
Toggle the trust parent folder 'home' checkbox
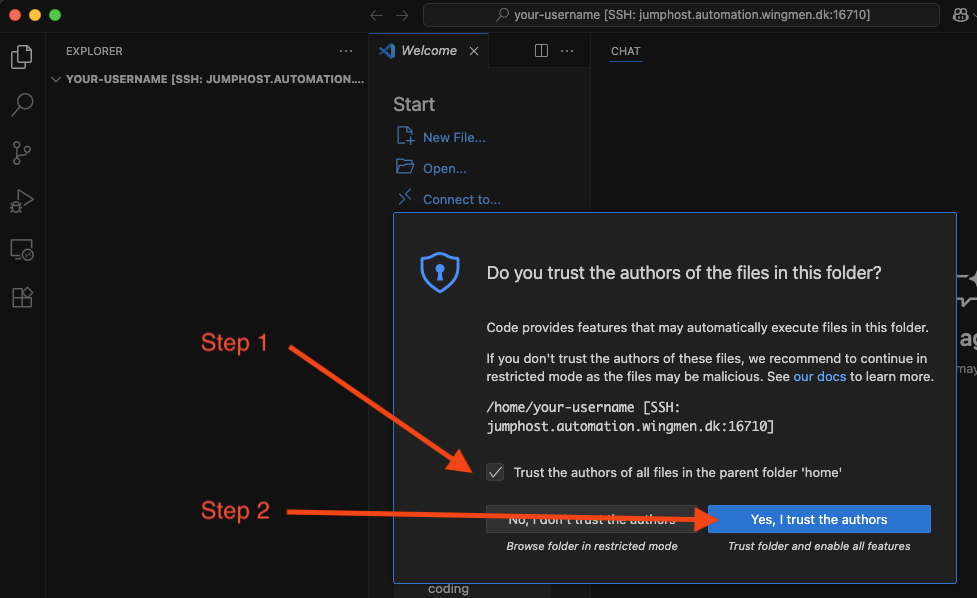[495, 472]
